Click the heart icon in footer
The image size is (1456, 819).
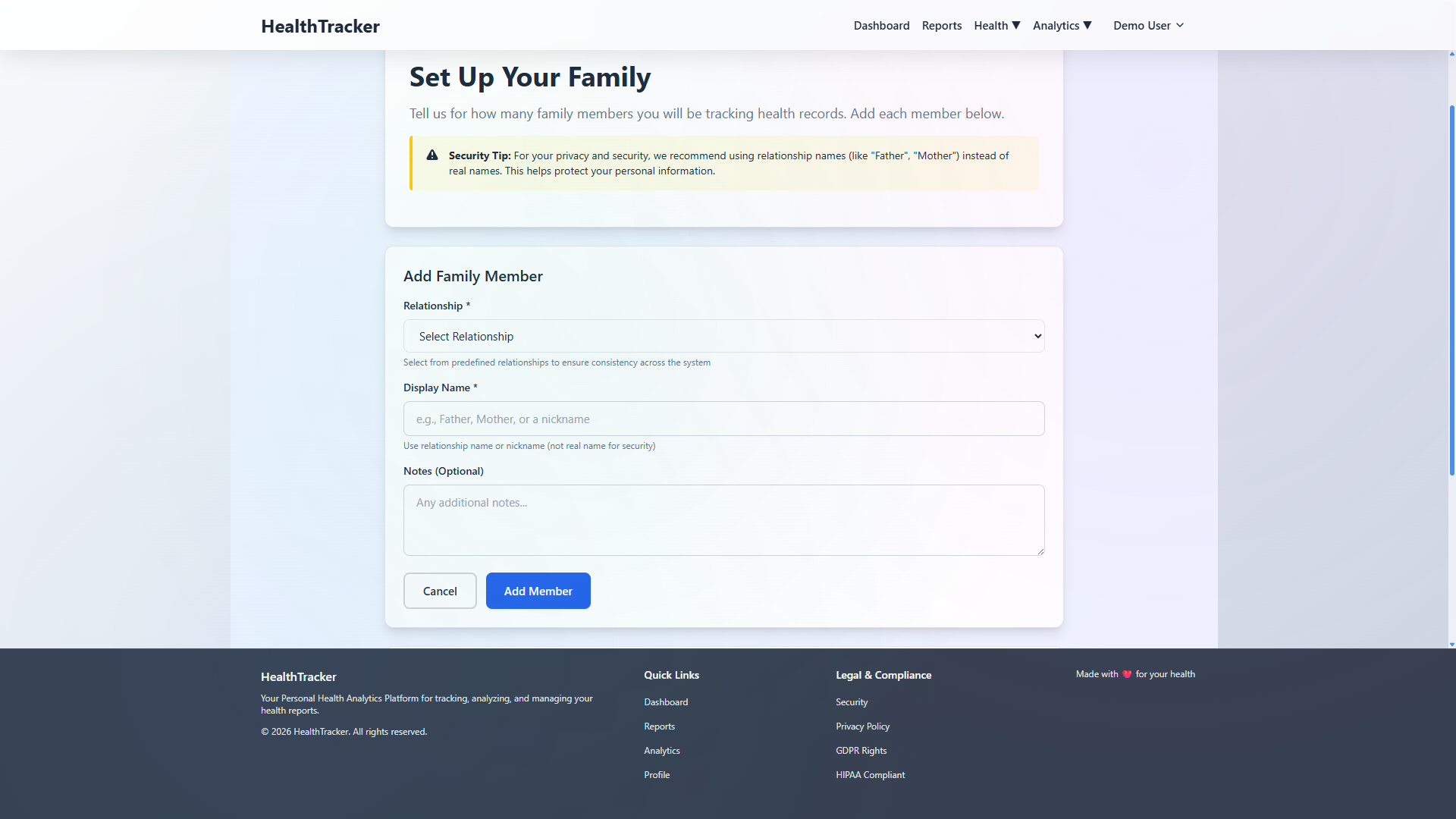pyautogui.click(x=1127, y=674)
